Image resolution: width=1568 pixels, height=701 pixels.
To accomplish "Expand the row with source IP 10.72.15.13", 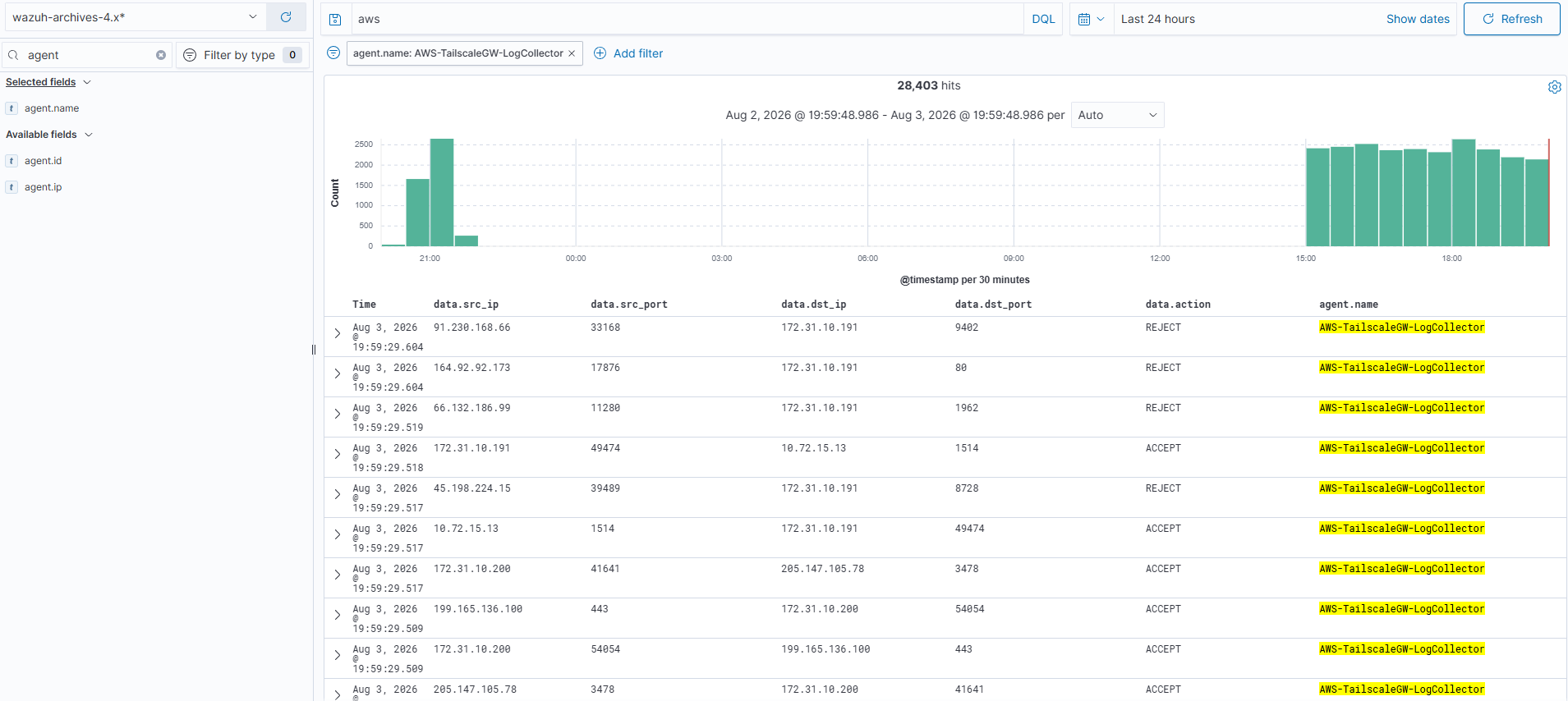I will pyautogui.click(x=337, y=534).
